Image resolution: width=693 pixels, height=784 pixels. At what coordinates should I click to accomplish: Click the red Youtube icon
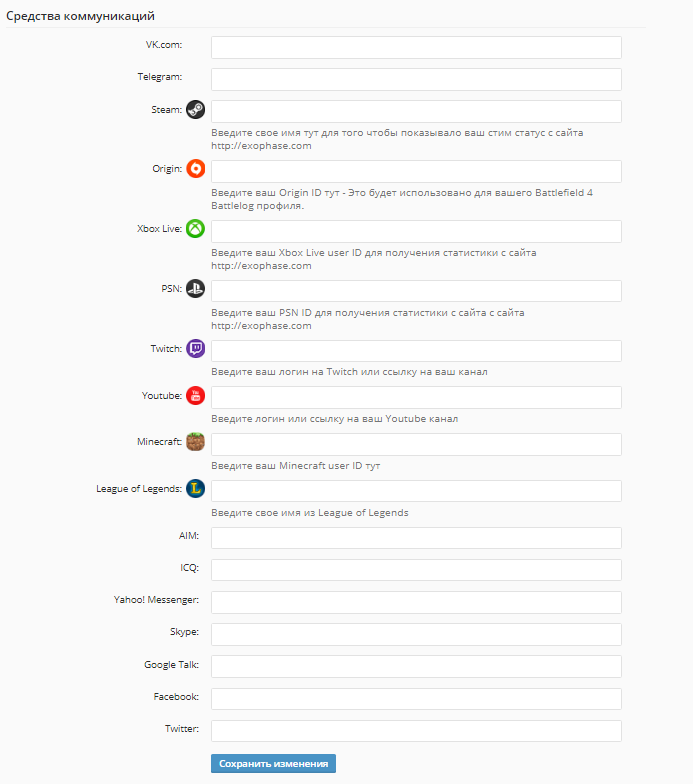(196, 396)
